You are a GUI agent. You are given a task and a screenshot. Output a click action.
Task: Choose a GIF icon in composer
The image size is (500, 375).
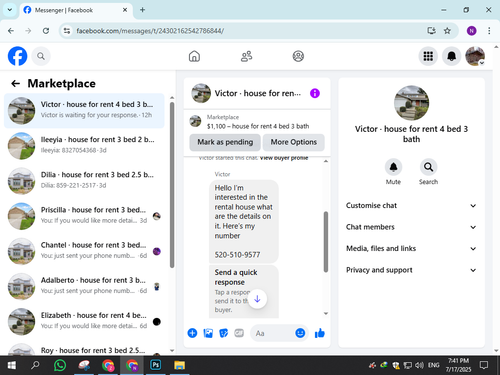pyautogui.click(x=239, y=333)
